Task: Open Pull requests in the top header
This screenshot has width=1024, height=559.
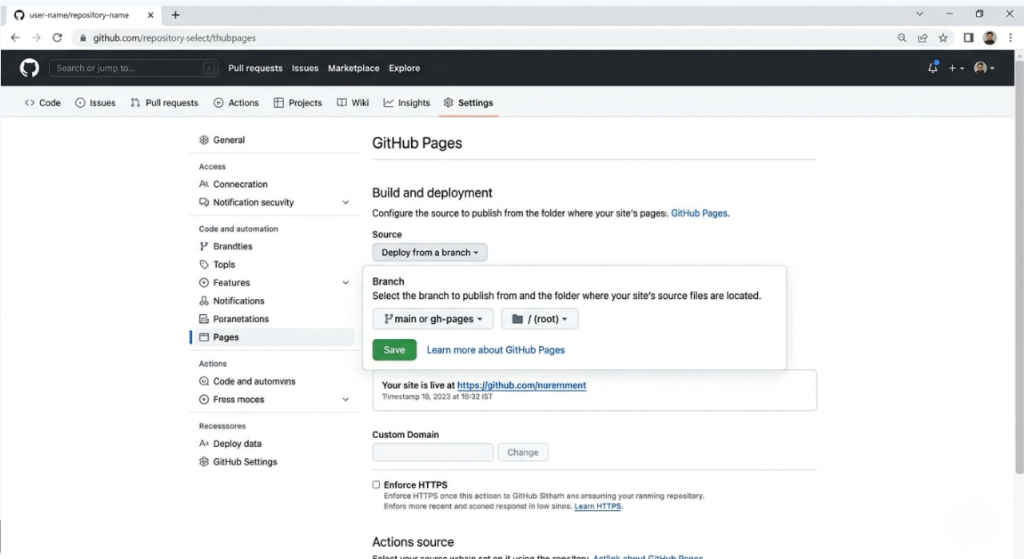Action: pyautogui.click(x=255, y=68)
